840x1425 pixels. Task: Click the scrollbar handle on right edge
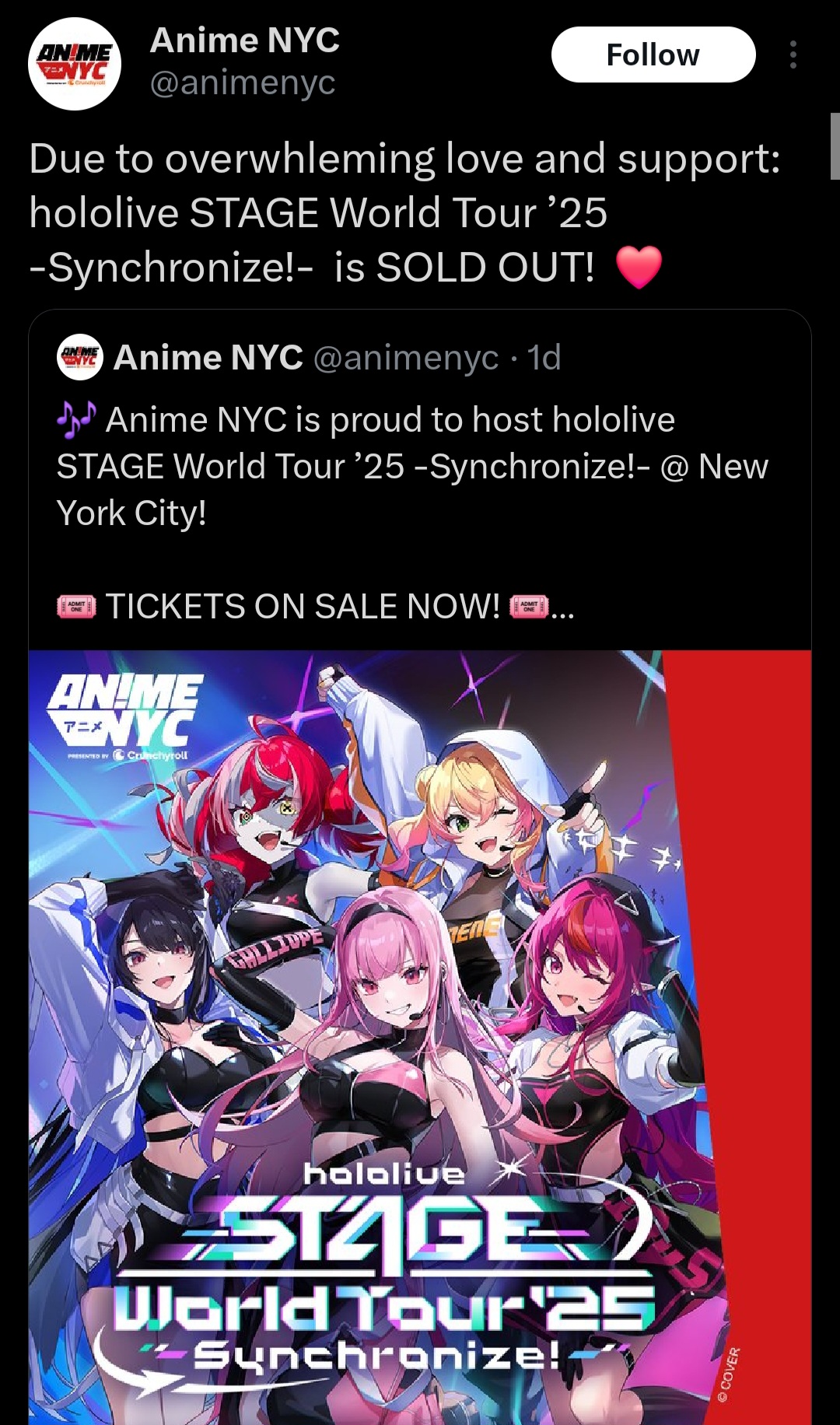(x=835, y=146)
